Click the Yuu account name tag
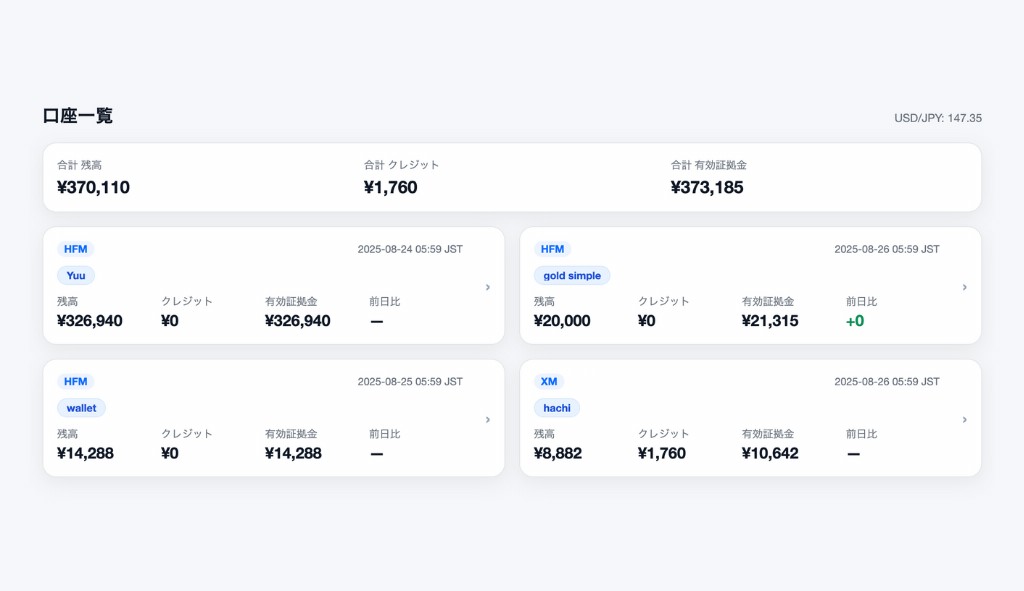1024x591 pixels. click(76, 275)
